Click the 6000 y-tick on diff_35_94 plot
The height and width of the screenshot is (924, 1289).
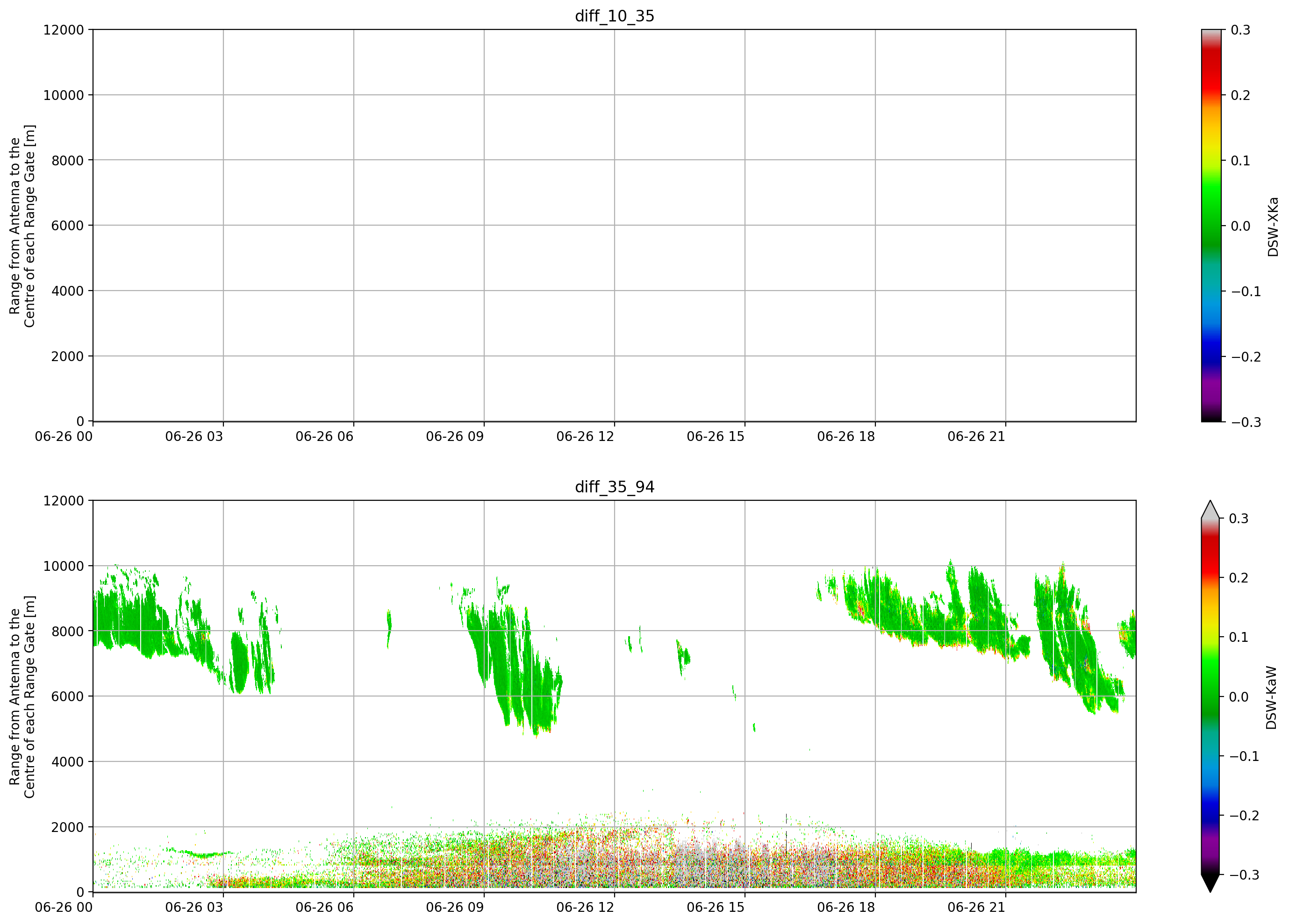point(68,696)
